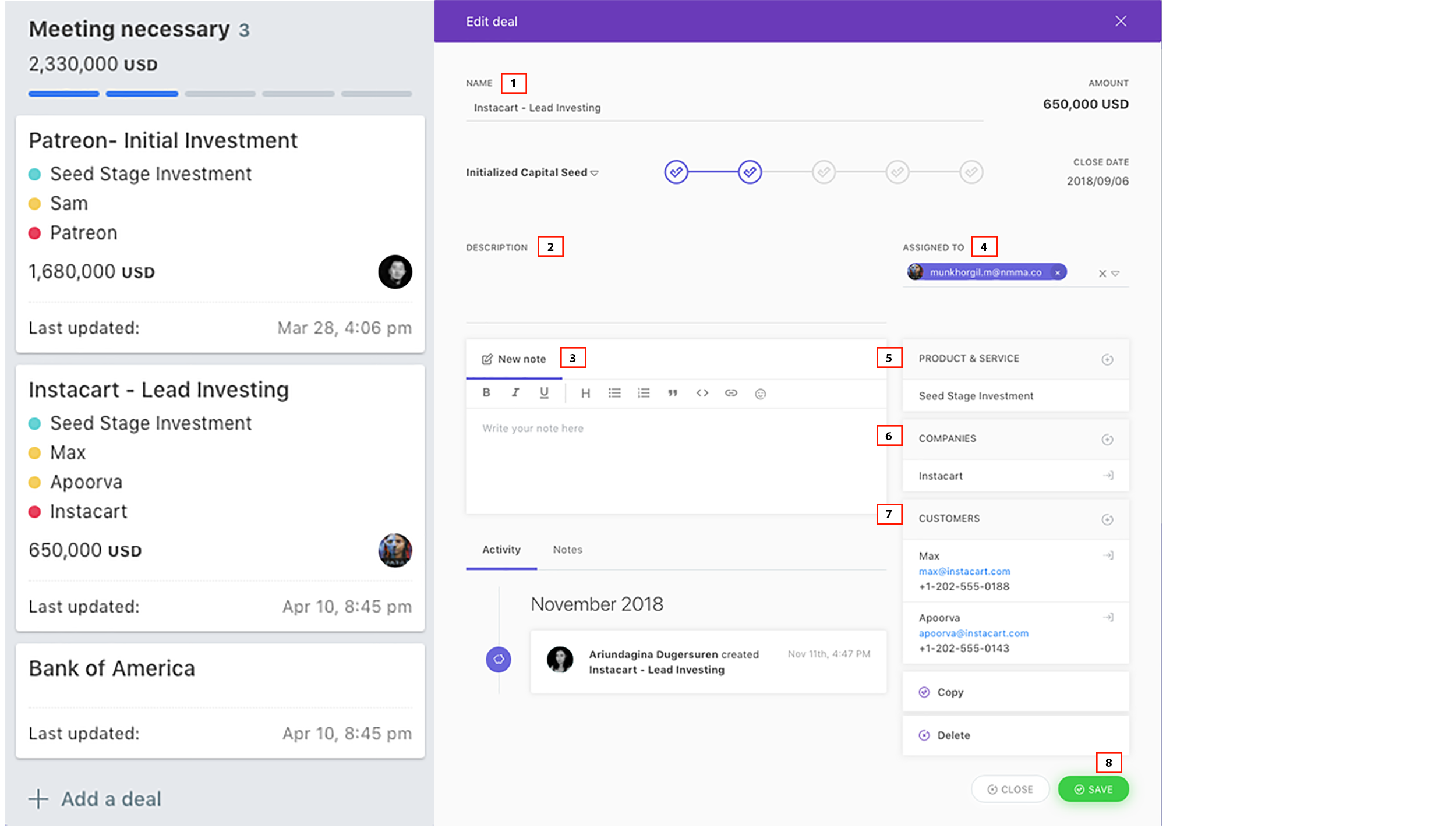
Task: Click the deal Name input field
Action: click(x=724, y=108)
